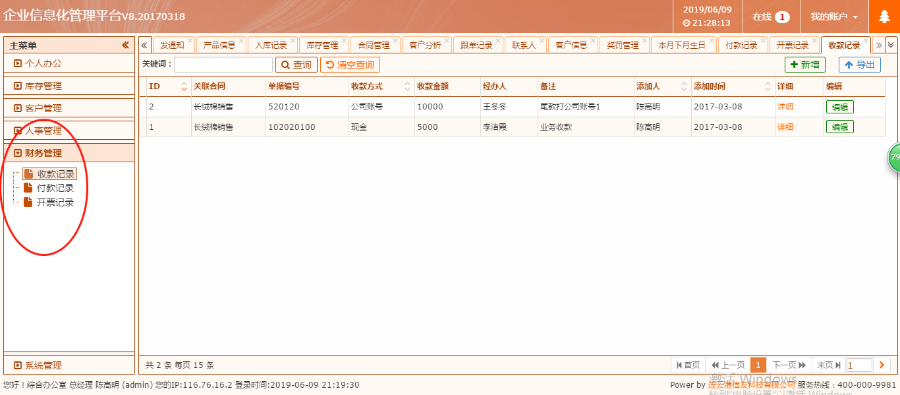Edit record 520120 with 编辑 button

click(x=840, y=107)
